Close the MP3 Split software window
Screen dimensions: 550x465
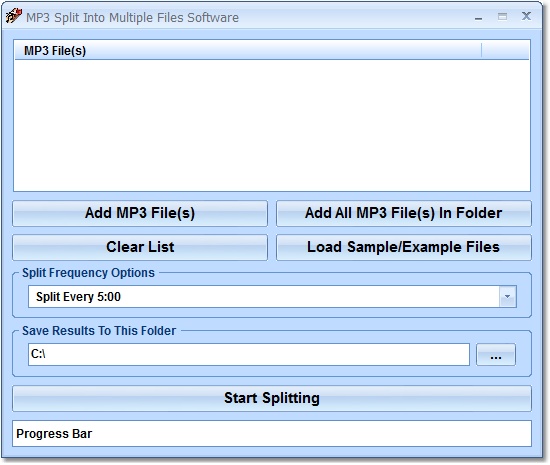click(526, 16)
